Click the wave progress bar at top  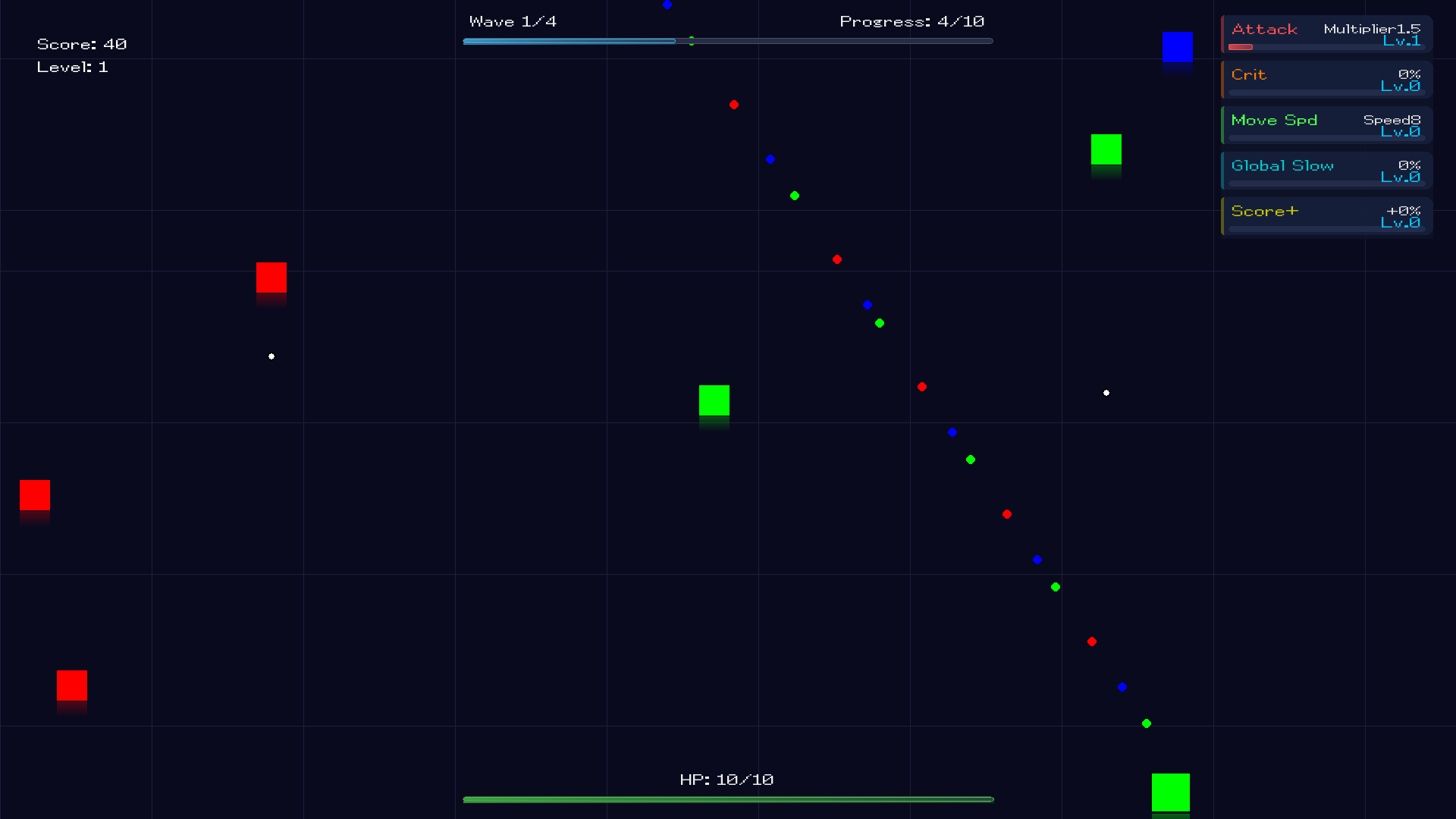727,41
